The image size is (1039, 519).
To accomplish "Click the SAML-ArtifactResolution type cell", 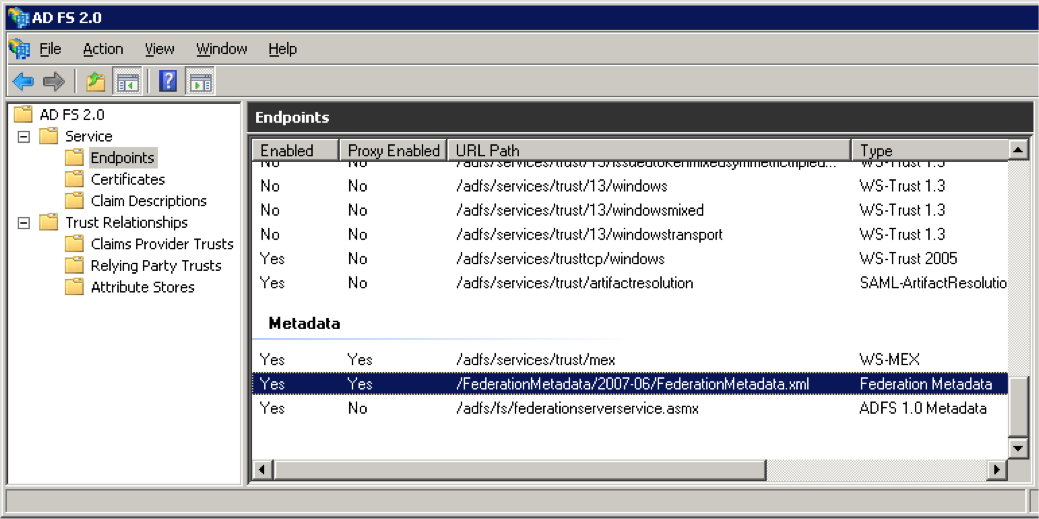I will tap(933, 283).
